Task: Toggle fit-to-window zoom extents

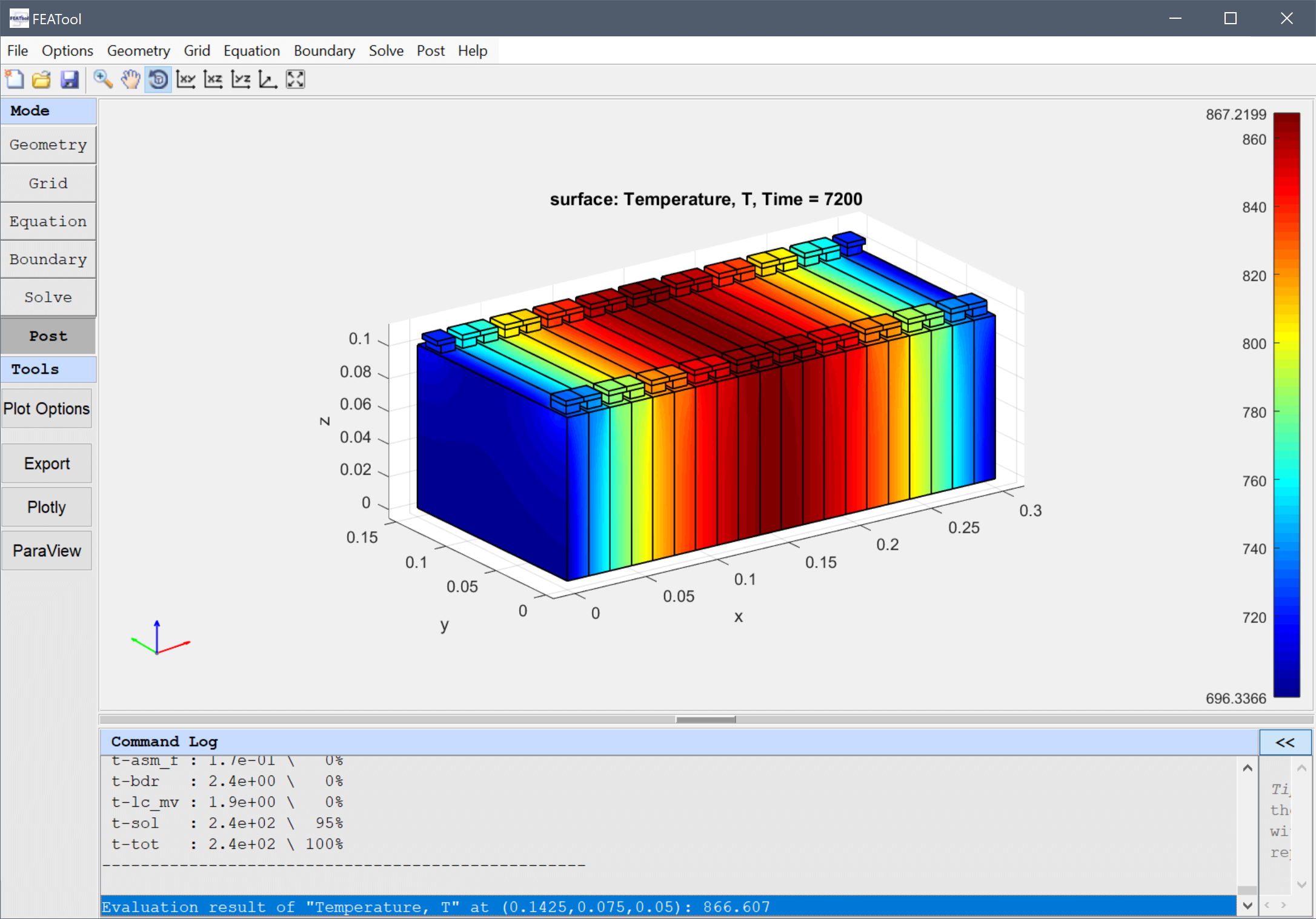Action: tap(295, 79)
